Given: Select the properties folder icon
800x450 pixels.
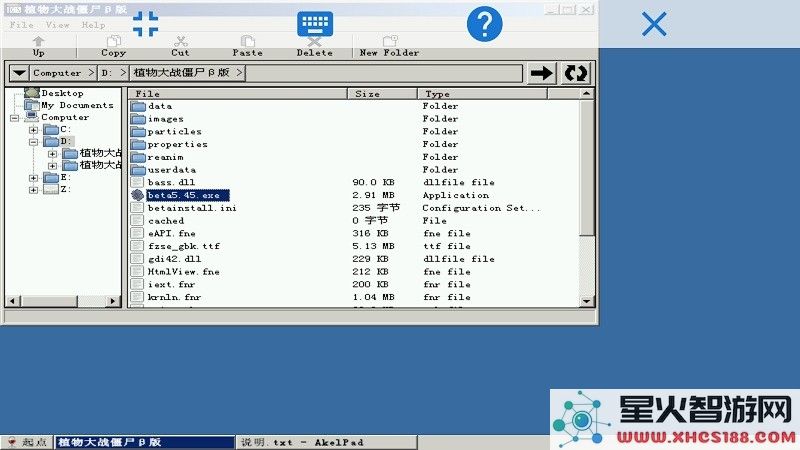Looking at the screenshot, I should tap(138, 144).
